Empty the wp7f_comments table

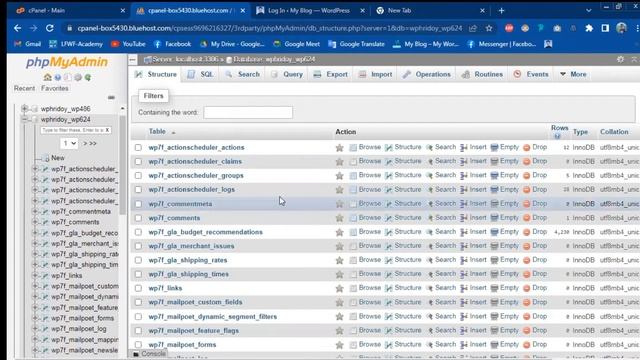coord(504,218)
